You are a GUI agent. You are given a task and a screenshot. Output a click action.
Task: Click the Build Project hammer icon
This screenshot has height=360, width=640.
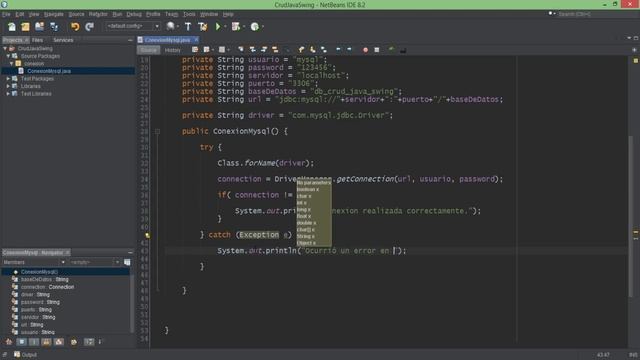188,27
